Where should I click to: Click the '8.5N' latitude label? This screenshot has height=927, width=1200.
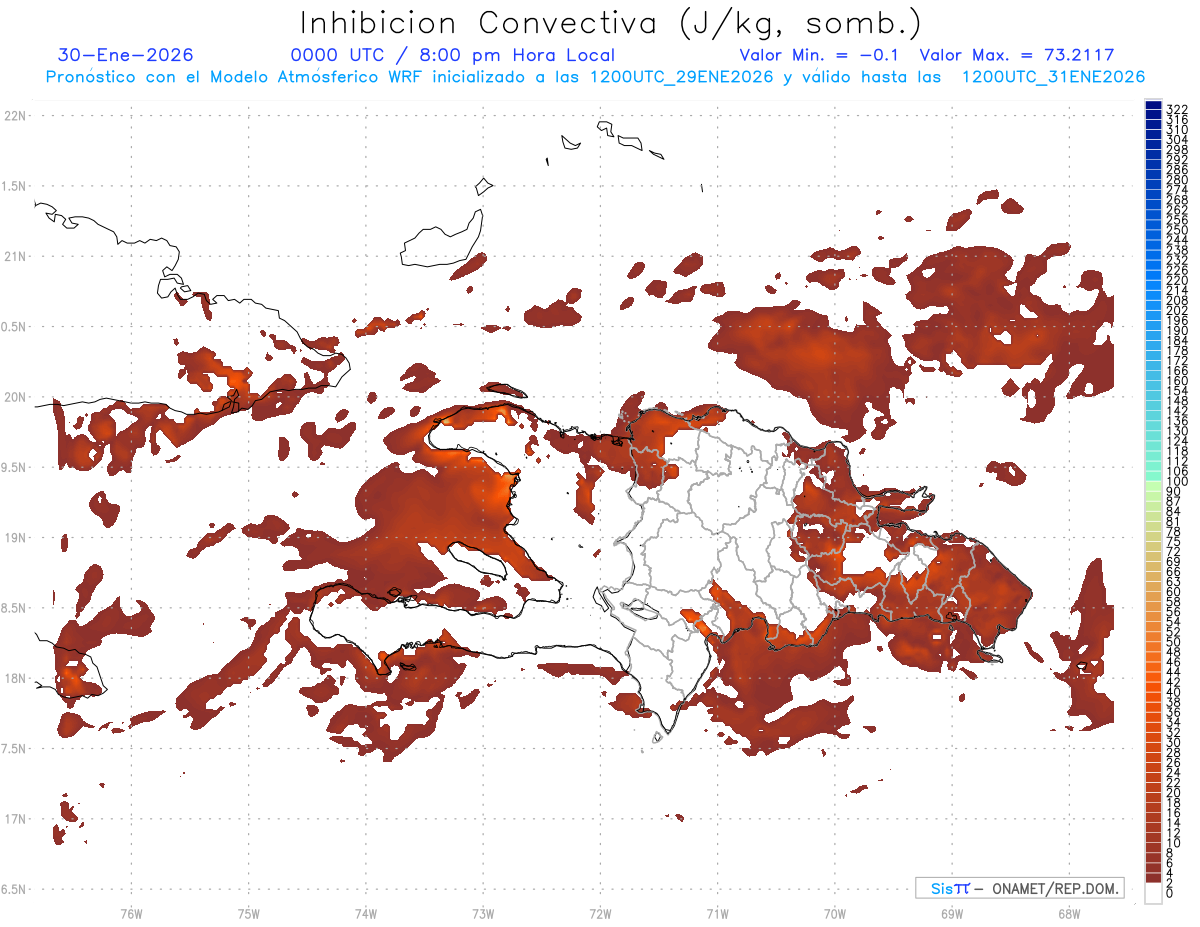(x=15, y=608)
